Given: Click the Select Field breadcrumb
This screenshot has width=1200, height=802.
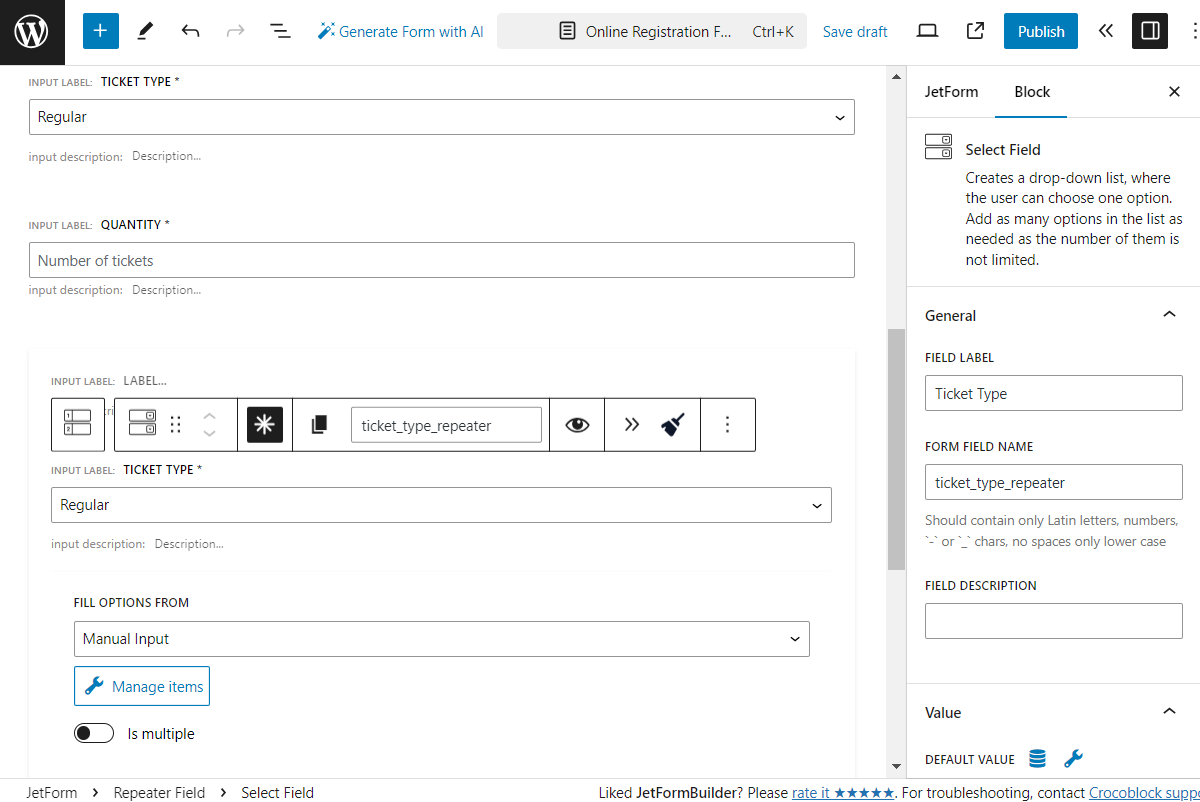Looking at the screenshot, I should 278,793.
